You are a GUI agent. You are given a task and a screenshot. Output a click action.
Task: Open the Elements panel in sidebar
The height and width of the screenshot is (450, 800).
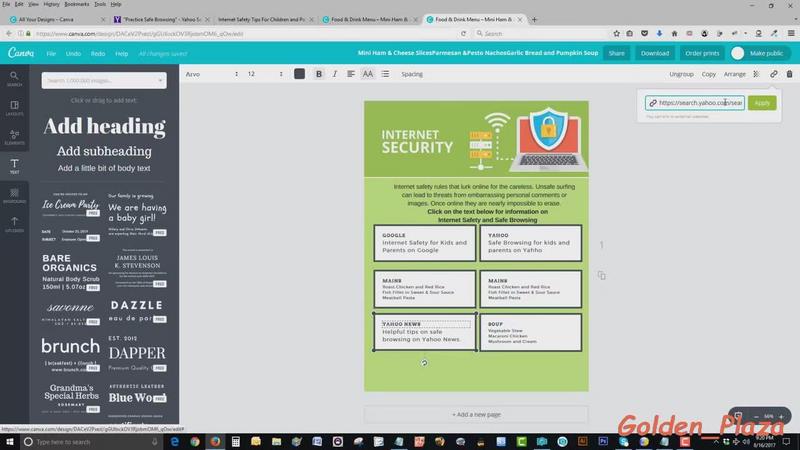(x=14, y=137)
